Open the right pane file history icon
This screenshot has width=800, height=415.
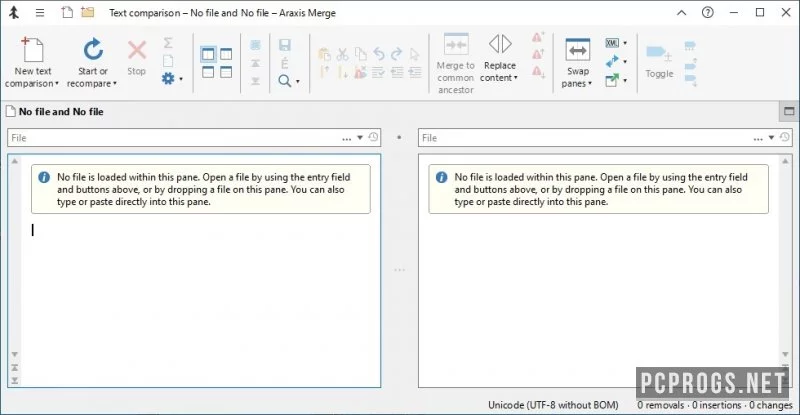point(785,137)
